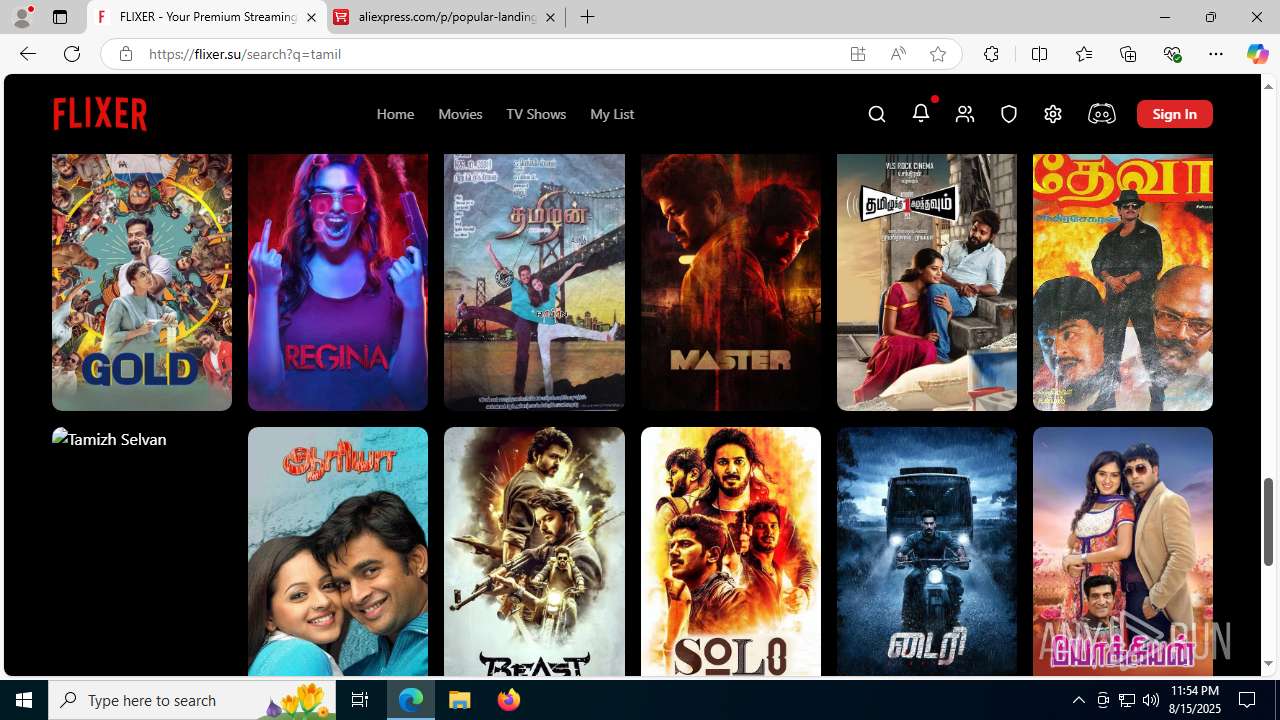Image resolution: width=1280 pixels, height=720 pixels.
Task: Click the page vertical scrollbar thumb
Action: coord(1268,522)
